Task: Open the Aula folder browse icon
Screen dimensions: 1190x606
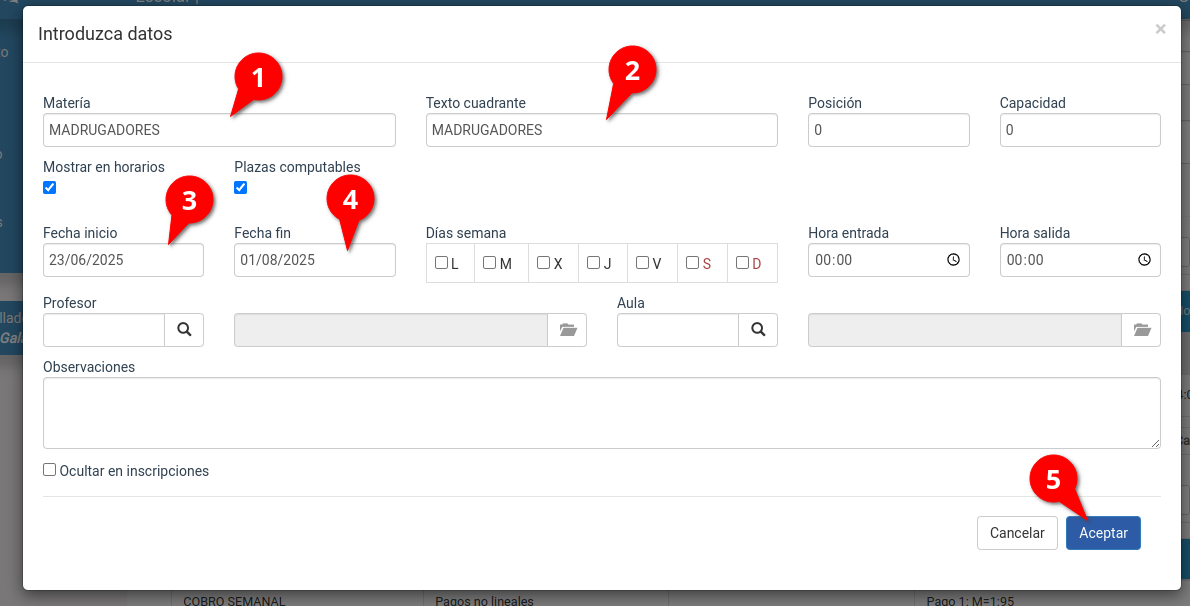Action: click(1141, 330)
